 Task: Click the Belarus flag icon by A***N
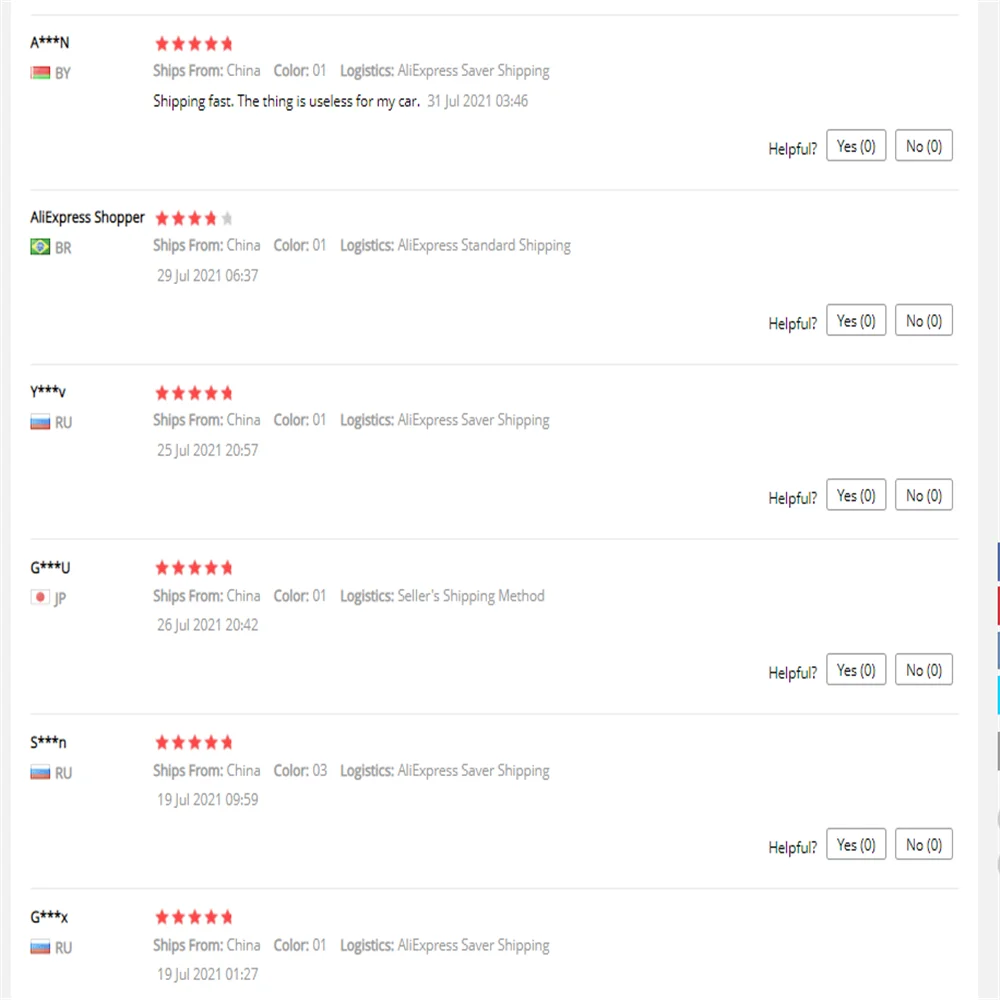tap(40, 73)
